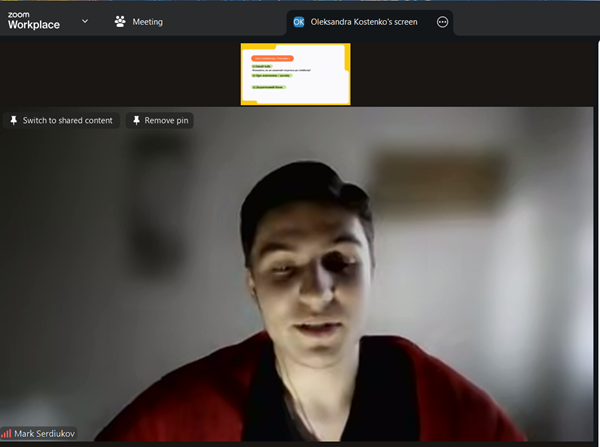Click the blue OK avatar badge
The image size is (600, 447).
(x=298, y=22)
